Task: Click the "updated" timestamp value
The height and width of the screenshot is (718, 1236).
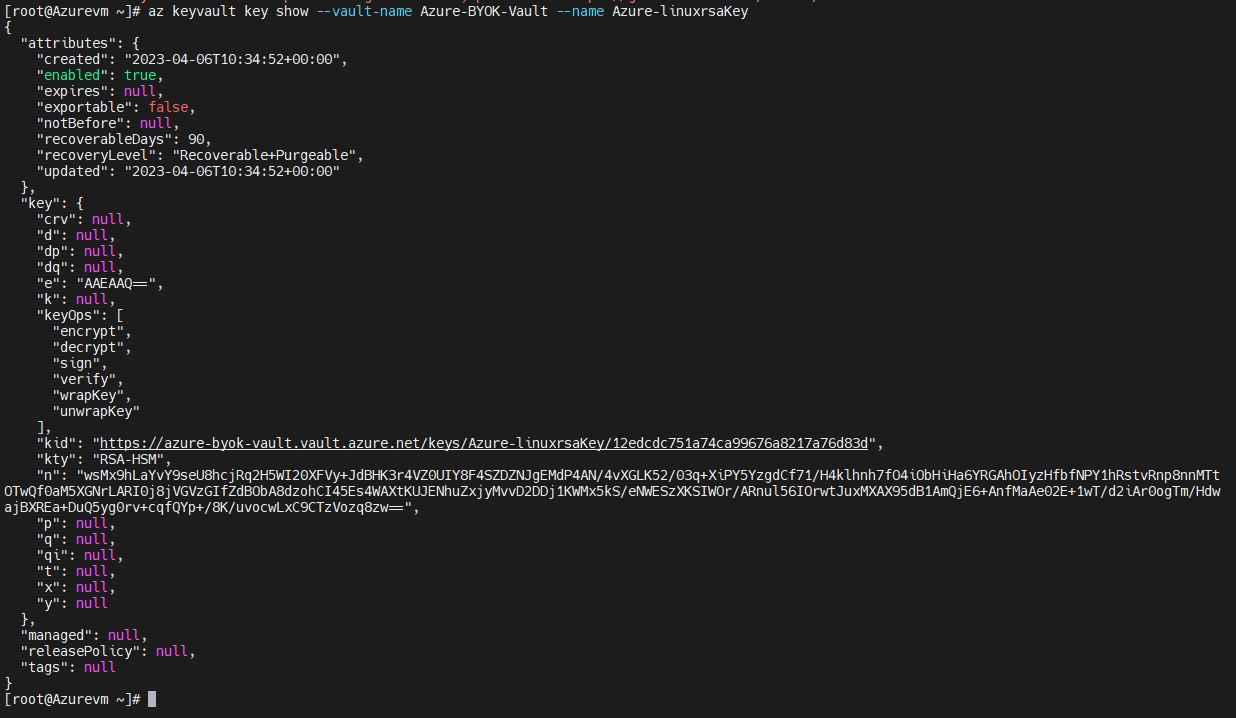Action: point(231,171)
